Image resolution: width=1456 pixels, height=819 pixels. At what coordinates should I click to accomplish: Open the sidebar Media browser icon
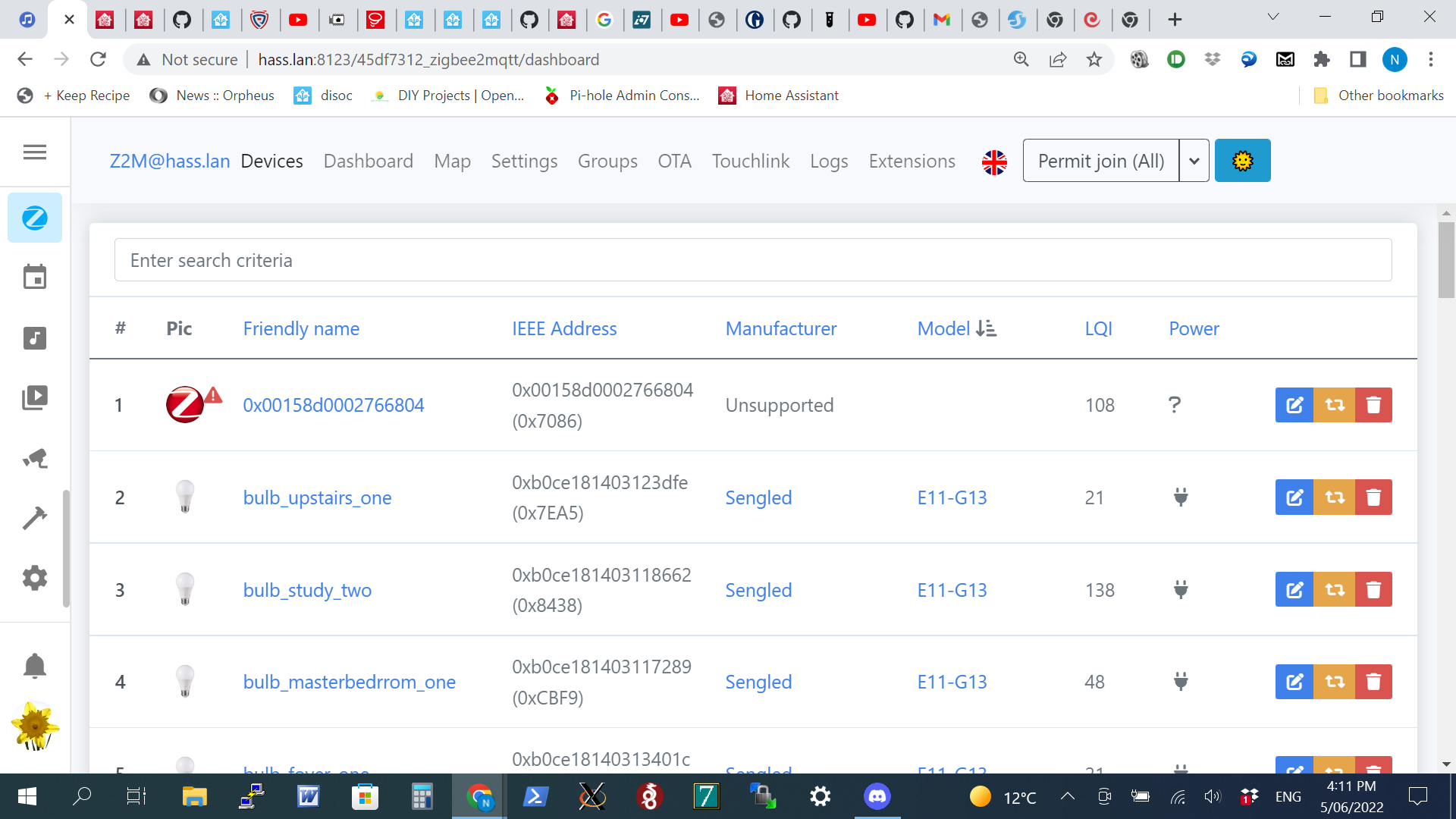click(35, 397)
